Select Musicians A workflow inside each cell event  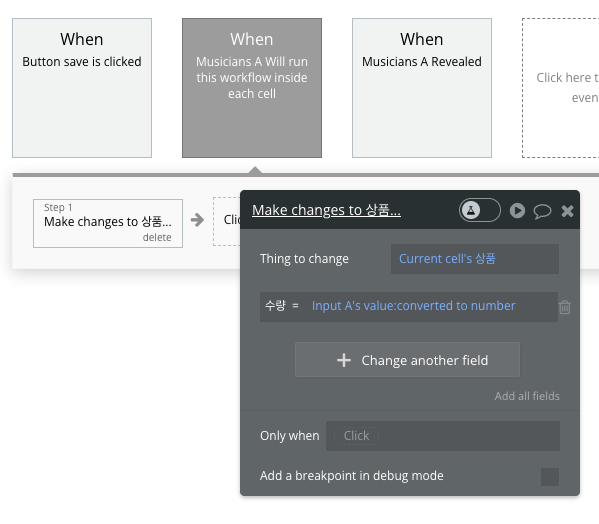pyautogui.click(x=252, y=88)
